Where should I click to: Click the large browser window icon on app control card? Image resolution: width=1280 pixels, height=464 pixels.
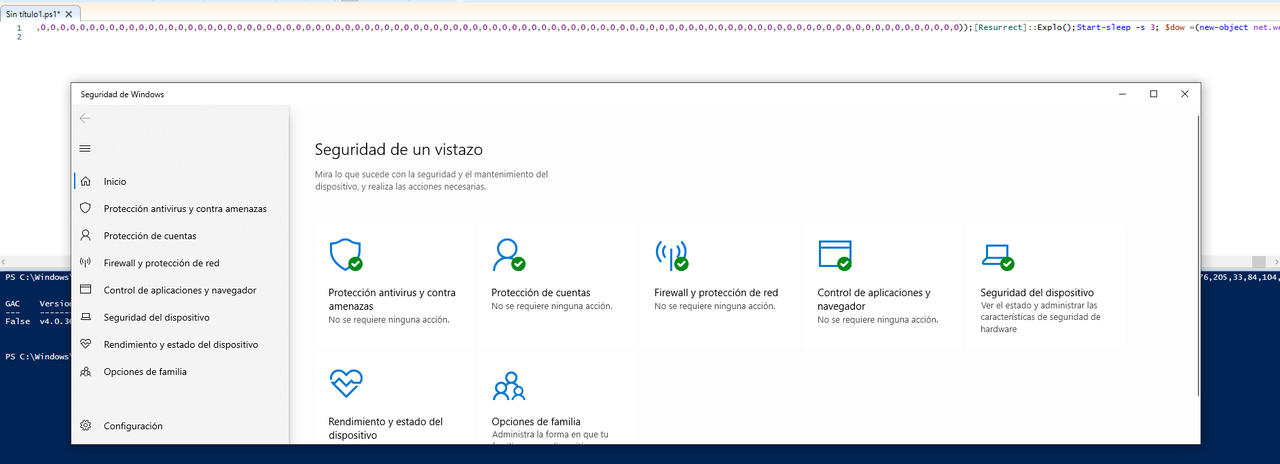click(834, 255)
